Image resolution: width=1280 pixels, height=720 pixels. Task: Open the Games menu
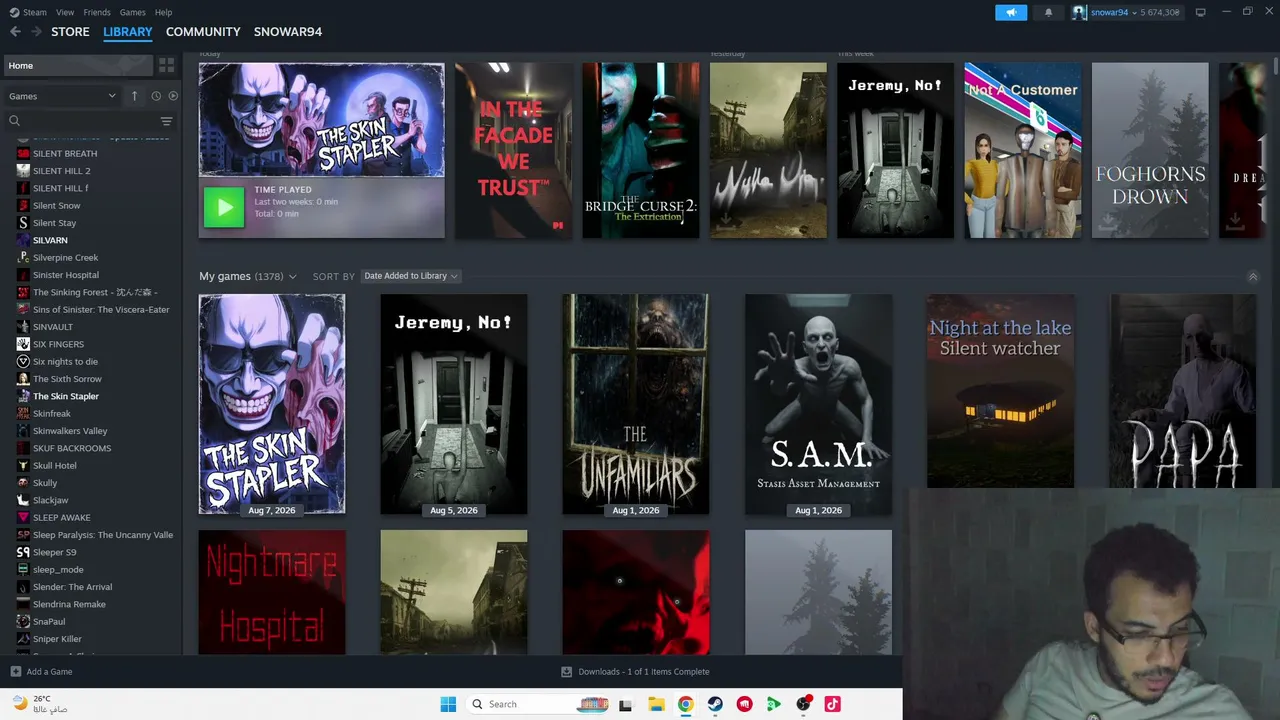pyautogui.click(x=132, y=12)
